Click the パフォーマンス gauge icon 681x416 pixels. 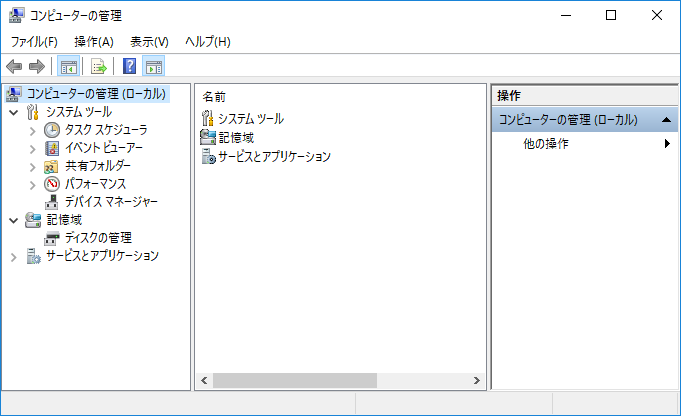click(52, 184)
